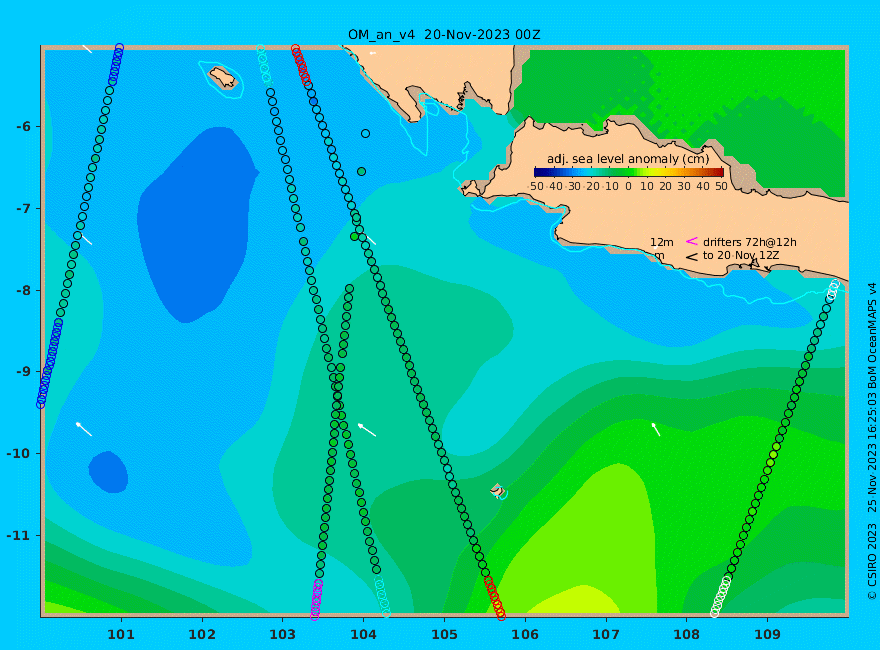
Task: Click latitude axis label -6
Action: pyautogui.click(x=23, y=126)
